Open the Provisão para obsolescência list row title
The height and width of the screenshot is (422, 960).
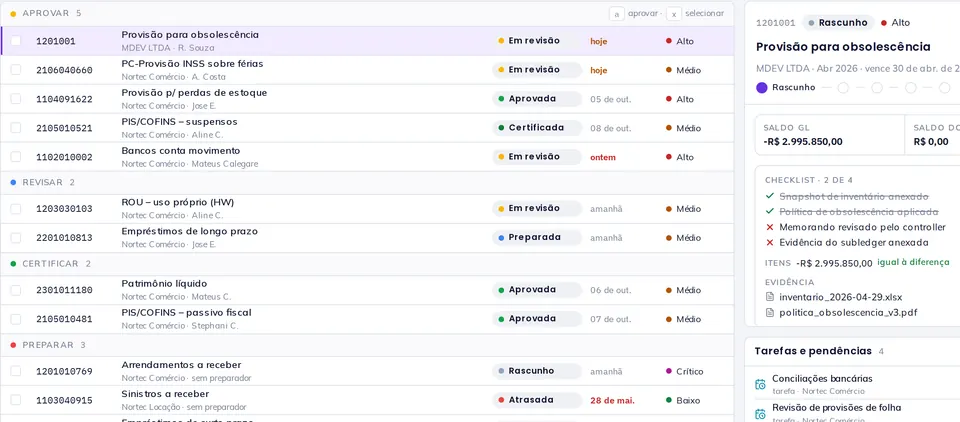pos(190,35)
